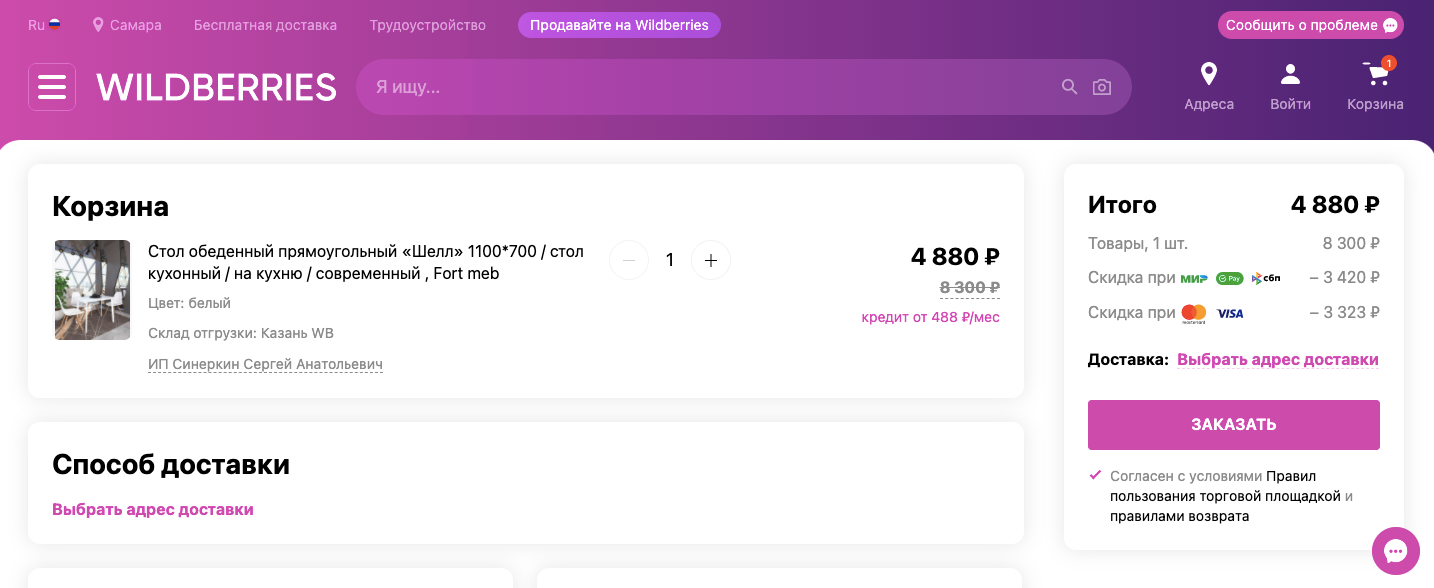Click the search magnifier icon
The width and height of the screenshot is (1434, 588).
coord(1069,87)
